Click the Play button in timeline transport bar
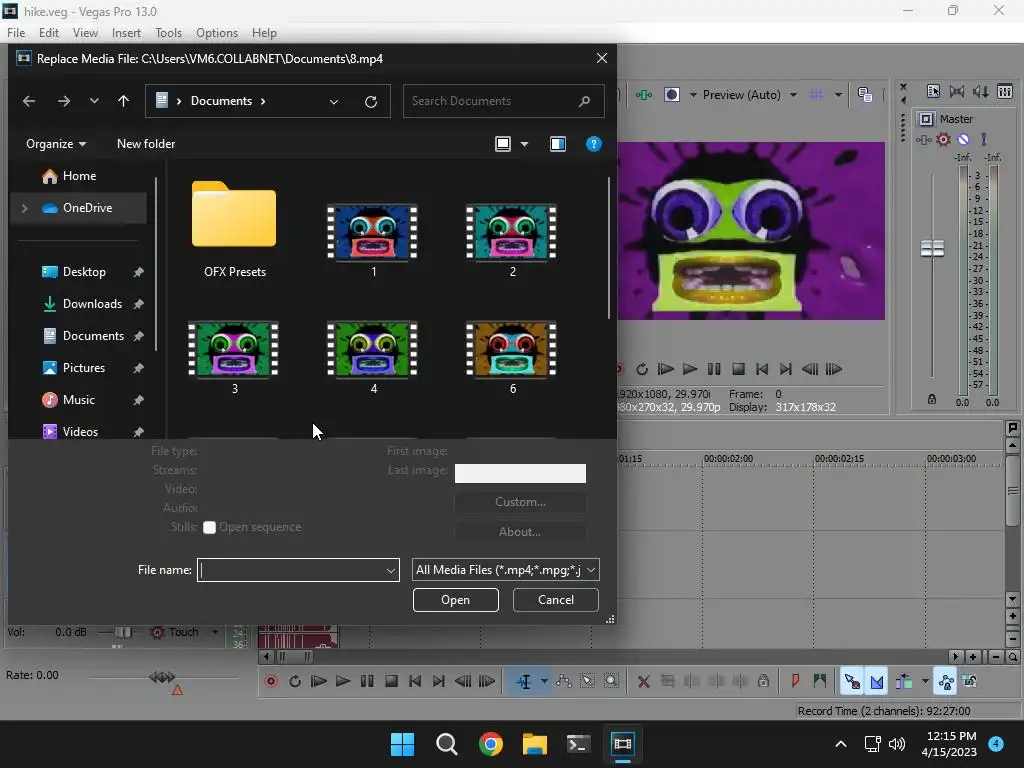1024x768 pixels. coord(343,681)
